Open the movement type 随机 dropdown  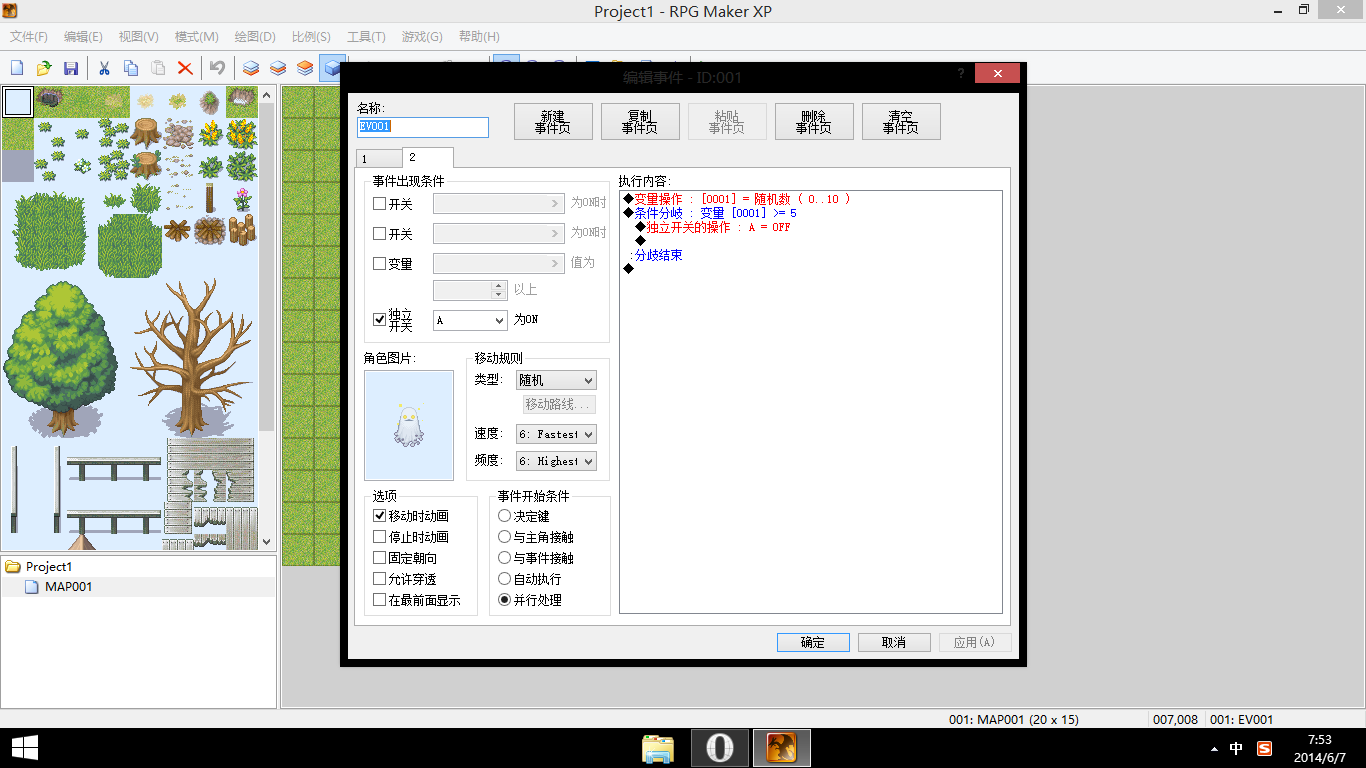pyautogui.click(x=555, y=380)
